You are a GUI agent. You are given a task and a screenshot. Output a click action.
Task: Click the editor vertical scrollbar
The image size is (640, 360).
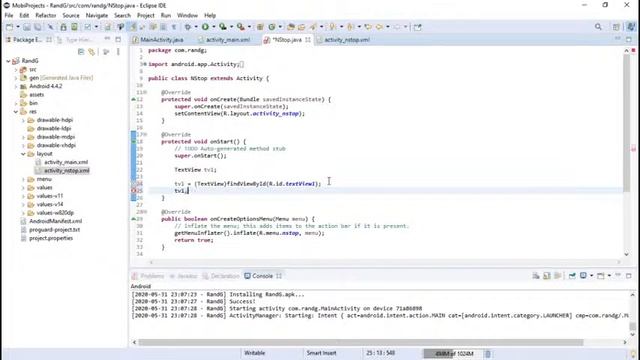pos(627,122)
